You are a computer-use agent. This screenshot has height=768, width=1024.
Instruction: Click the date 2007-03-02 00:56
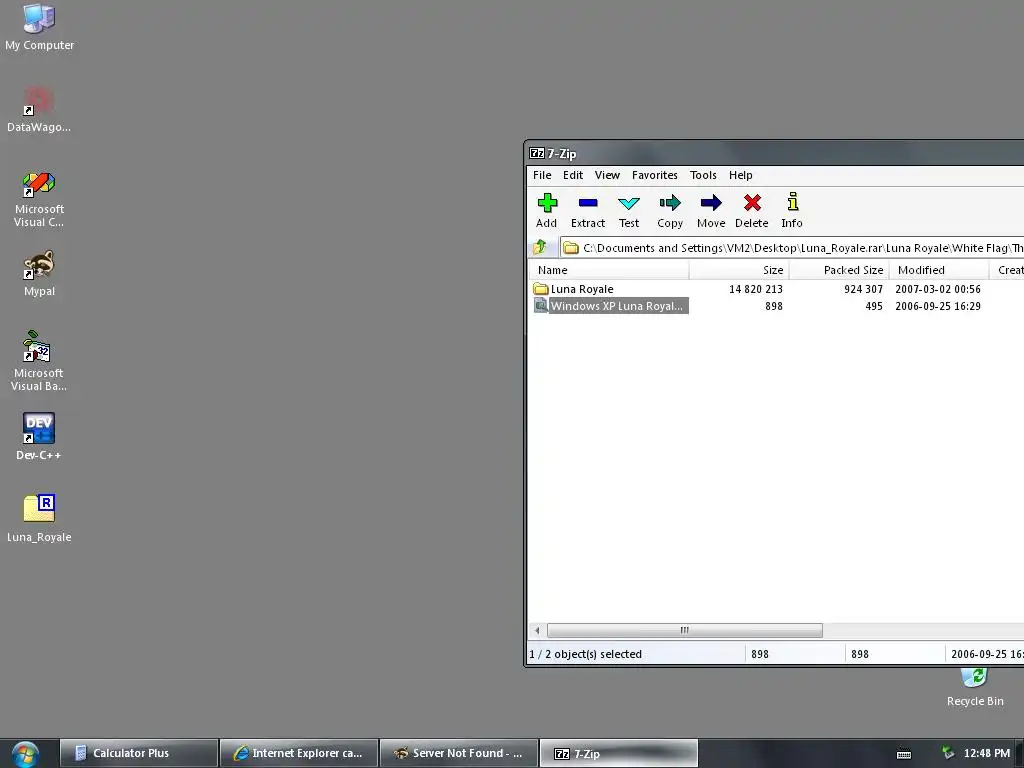[x=938, y=289]
